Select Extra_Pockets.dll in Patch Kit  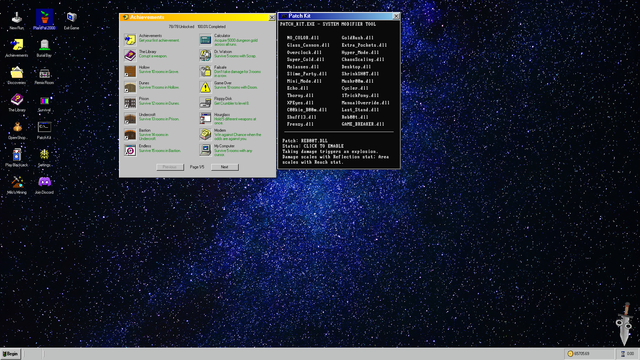(364, 45)
